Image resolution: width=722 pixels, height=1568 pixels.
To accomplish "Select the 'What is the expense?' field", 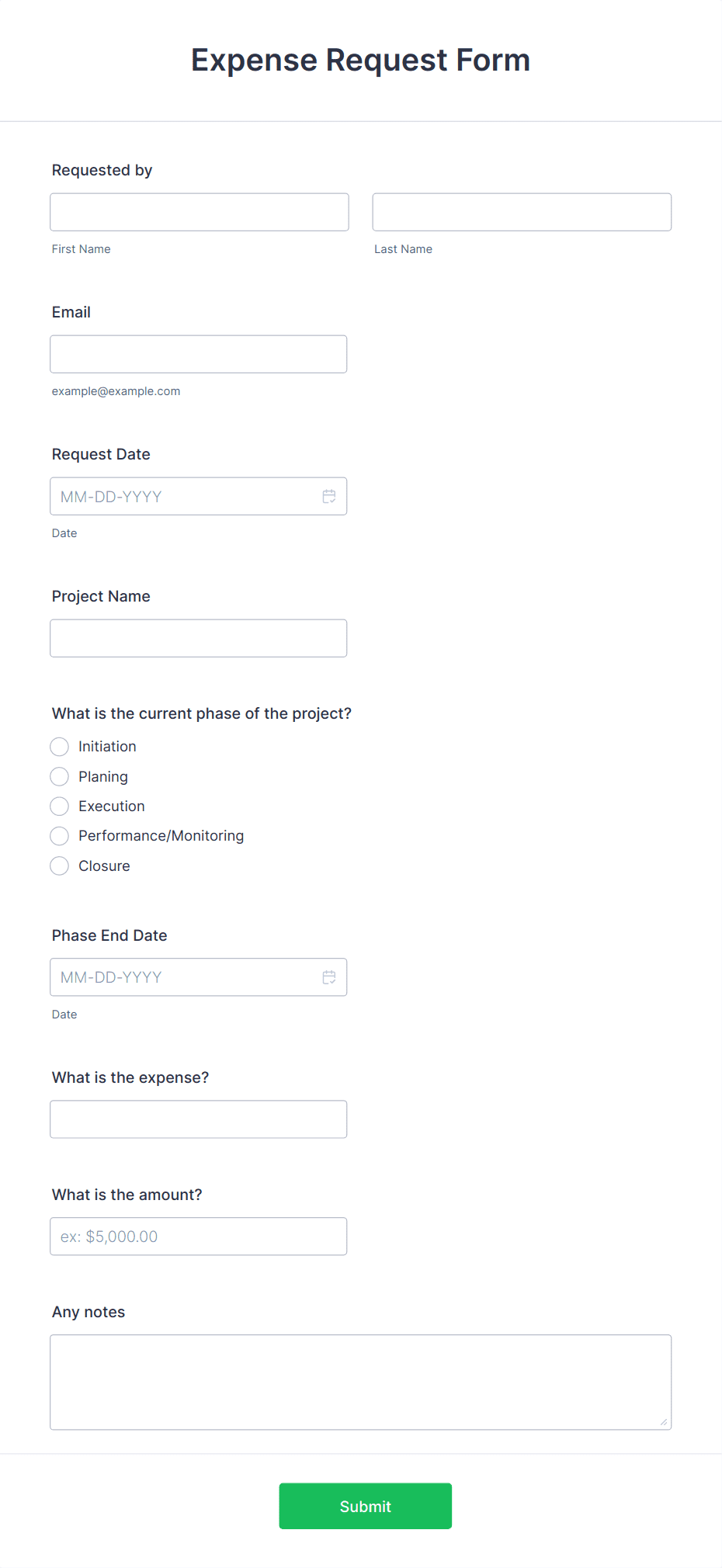I will coord(199,1119).
